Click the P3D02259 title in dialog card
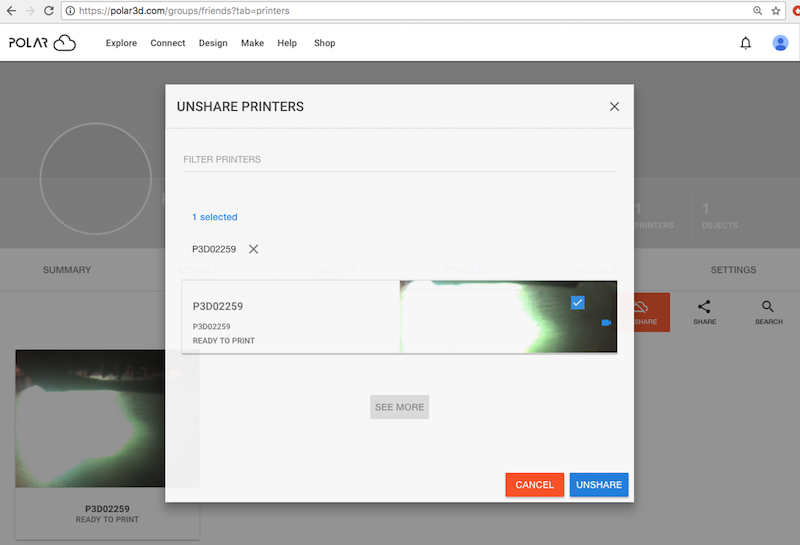Screen dimensions: 800x545 [218, 306]
